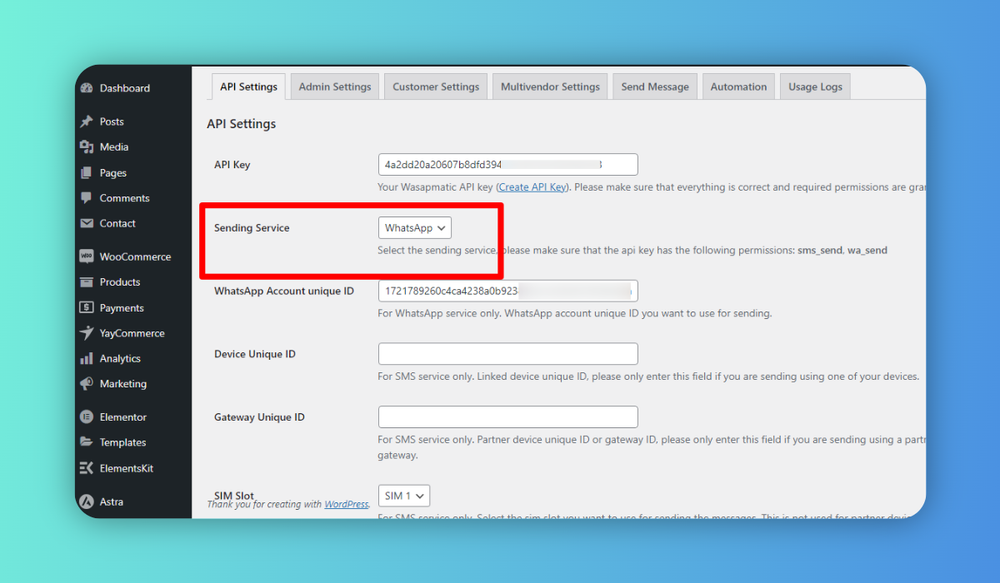Image resolution: width=1000 pixels, height=583 pixels.
Task: Click the Astra logo icon
Action: pos(87,501)
